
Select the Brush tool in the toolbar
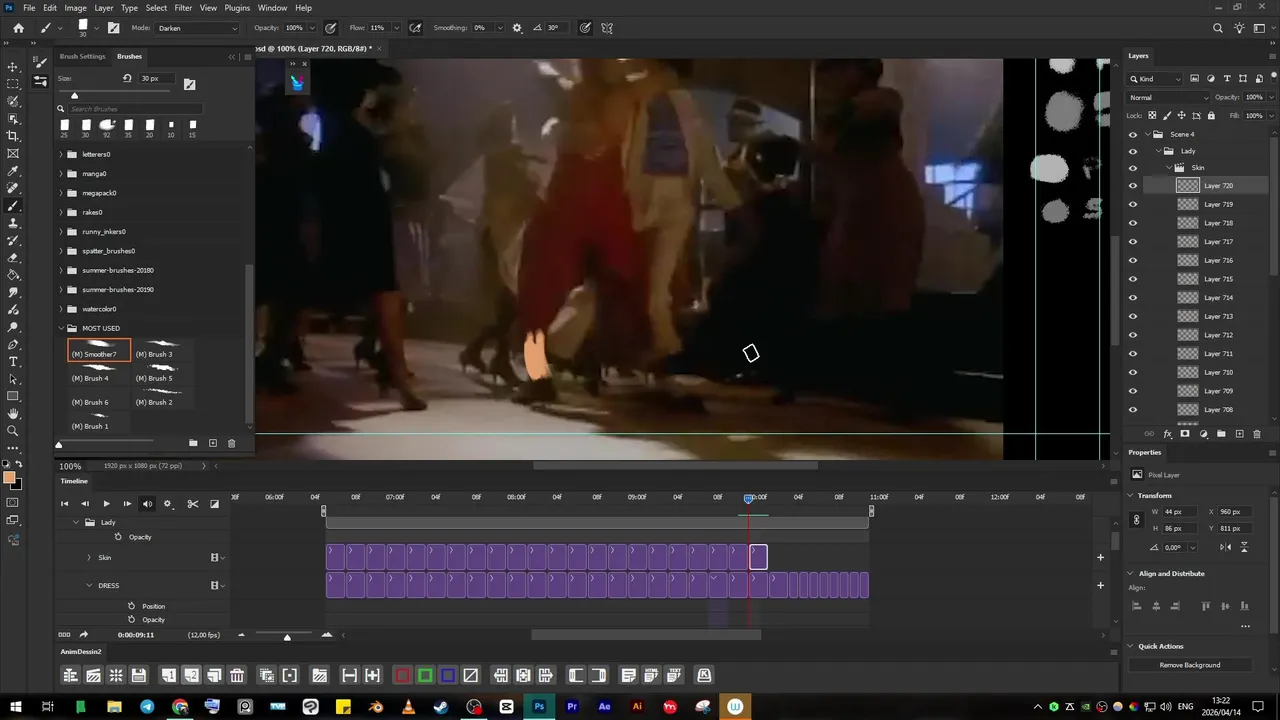click(13, 206)
